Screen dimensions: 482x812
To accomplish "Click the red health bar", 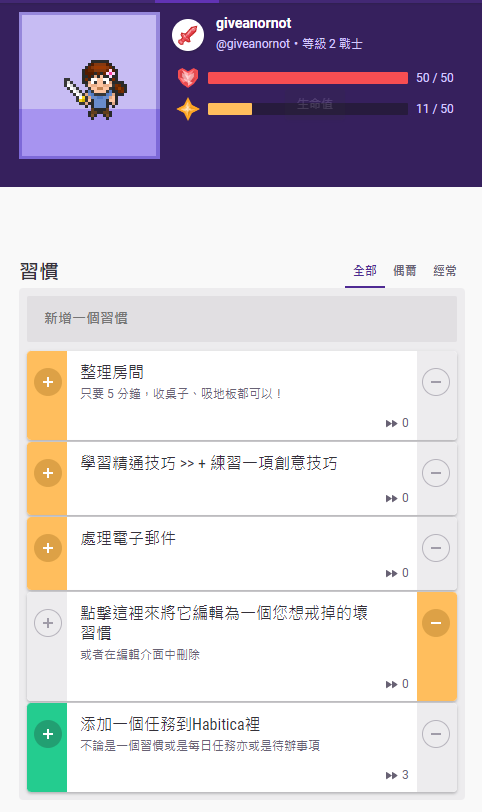I will pos(308,78).
